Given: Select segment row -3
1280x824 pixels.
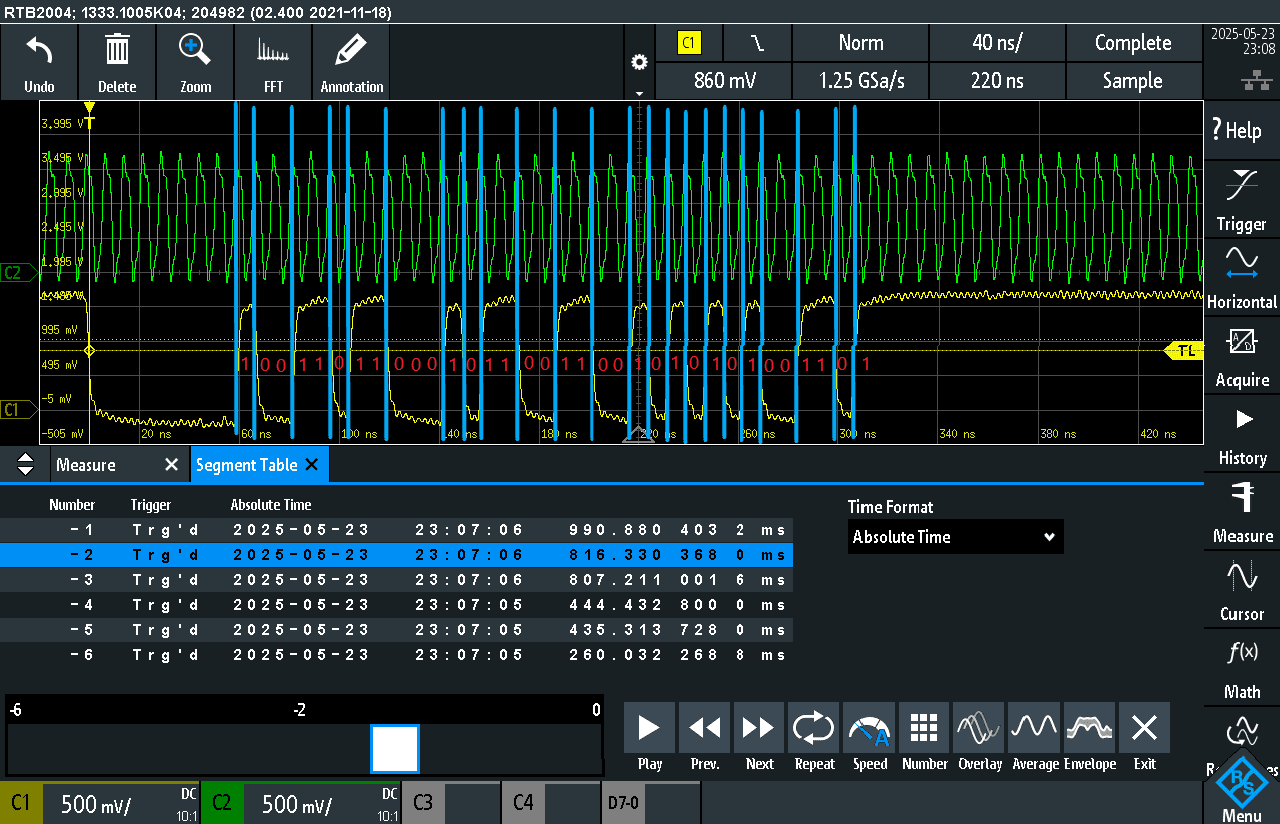Looking at the screenshot, I should 397,580.
